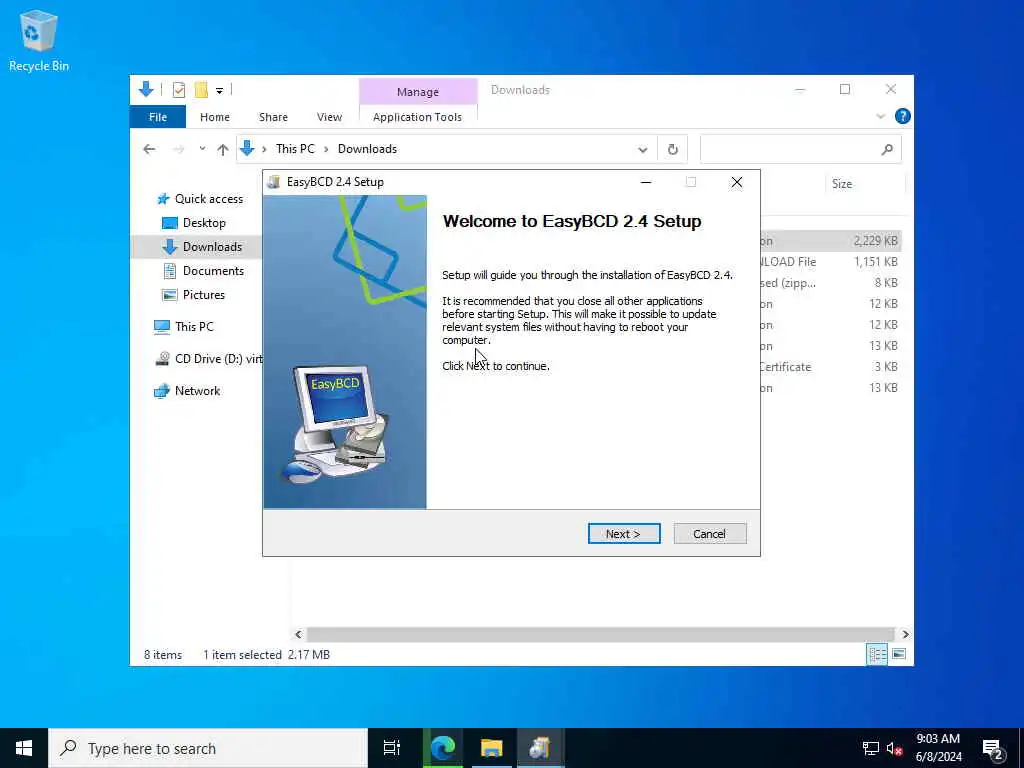The width and height of the screenshot is (1024, 768).
Task: Open the Share ribbon tab
Action: [x=273, y=117]
